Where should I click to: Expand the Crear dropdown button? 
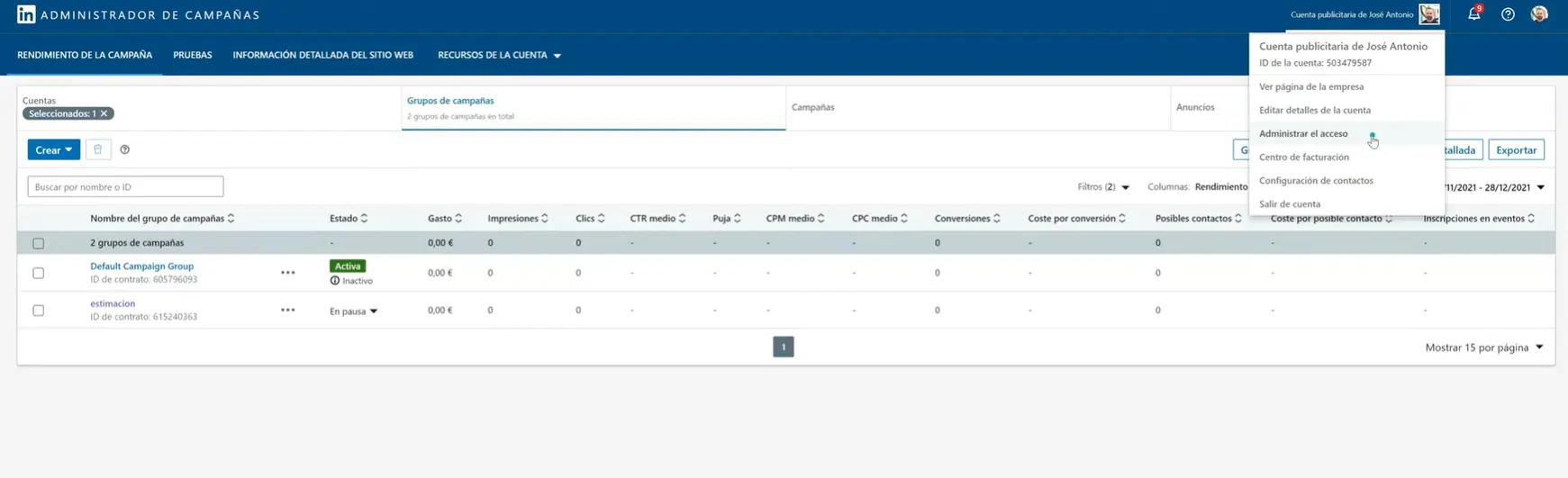(53, 149)
